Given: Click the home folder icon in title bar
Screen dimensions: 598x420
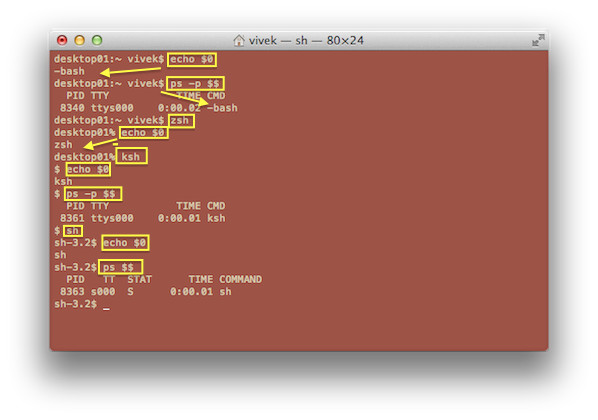Looking at the screenshot, I should 239,40.
